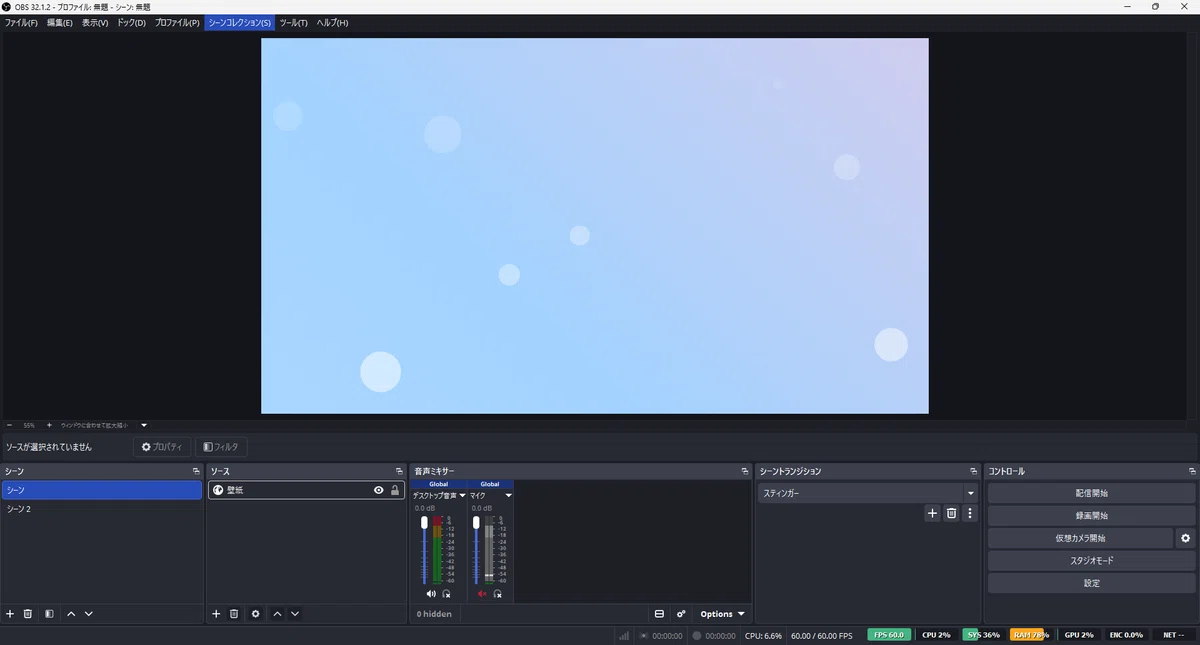Open the デスクトップ音声 channel dropdown
The width and height of the screenshot is (1200, 645).
point(462,495)
